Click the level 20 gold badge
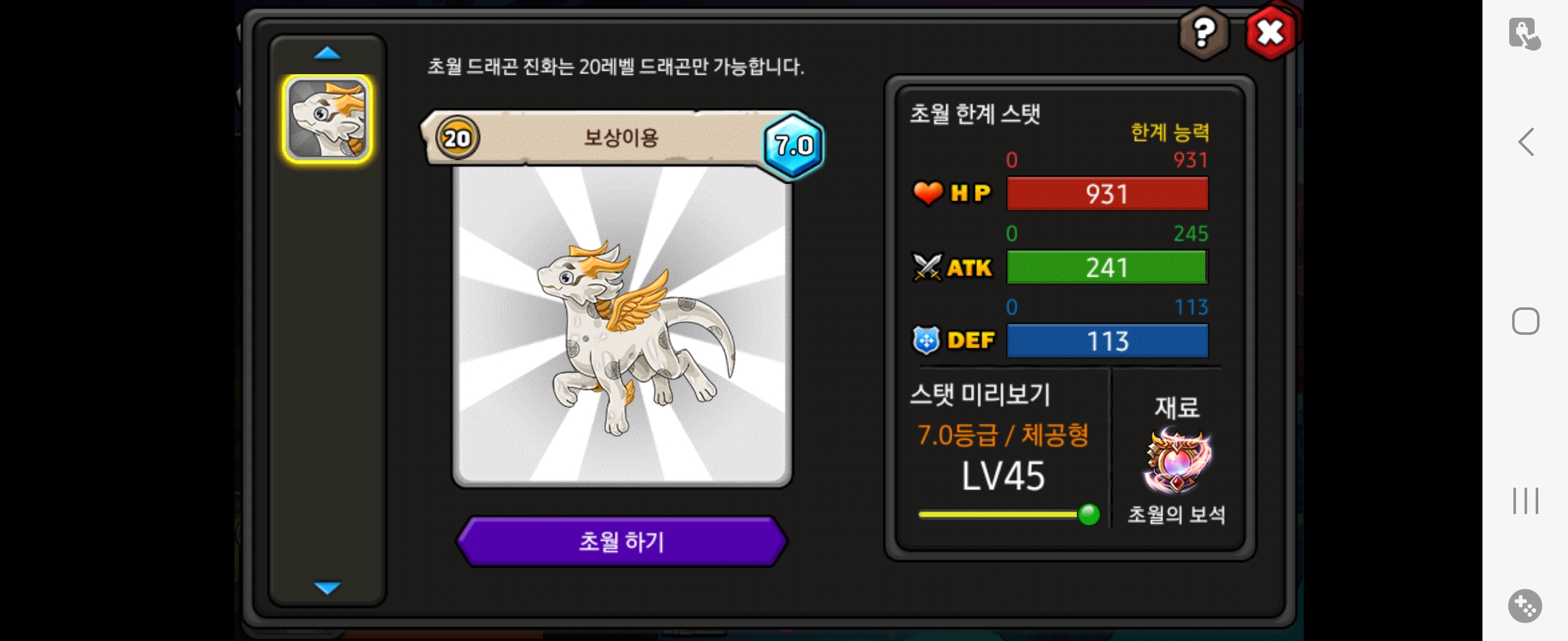The image size is (1568, 641). click(457, 139)
